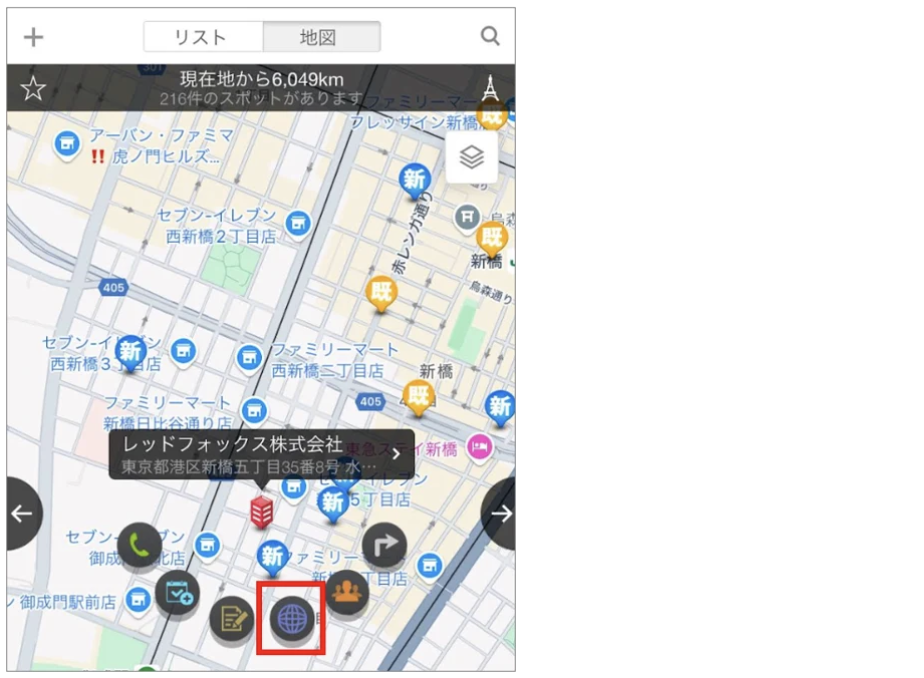Screen dimensions: 924x678
Task: Tap the セブン-イレブン 西新橋2丁目店 store marker
Action: coord(298,223)
